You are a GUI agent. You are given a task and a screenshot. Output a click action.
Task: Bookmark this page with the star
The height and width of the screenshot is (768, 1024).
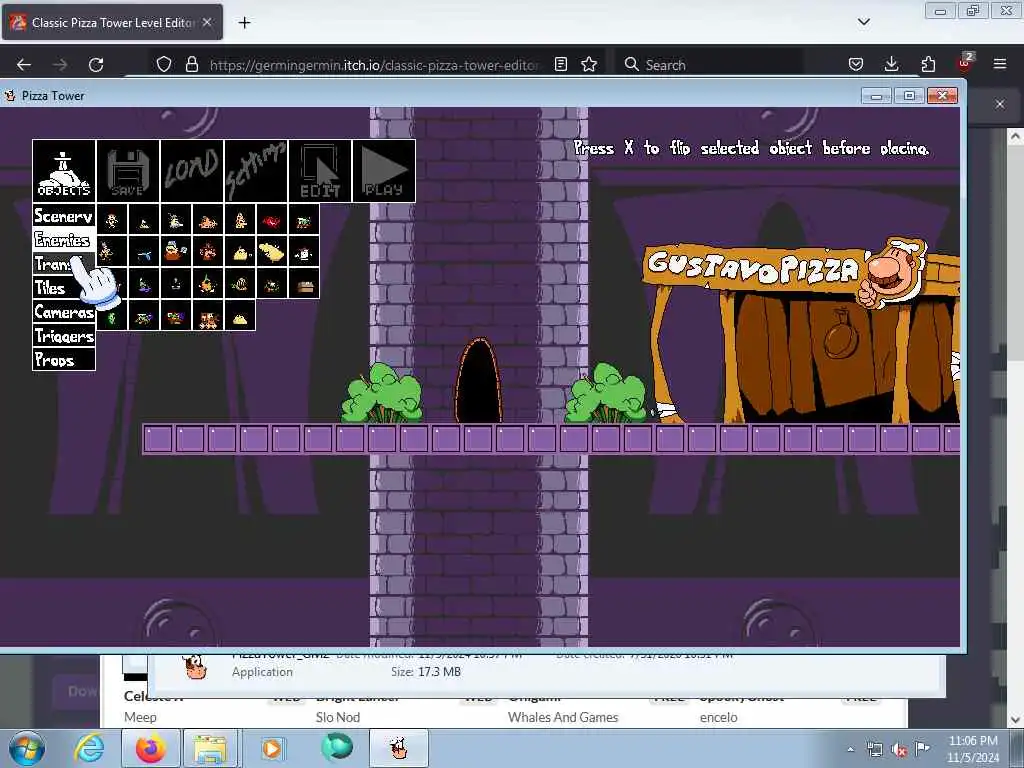(589, 64)
